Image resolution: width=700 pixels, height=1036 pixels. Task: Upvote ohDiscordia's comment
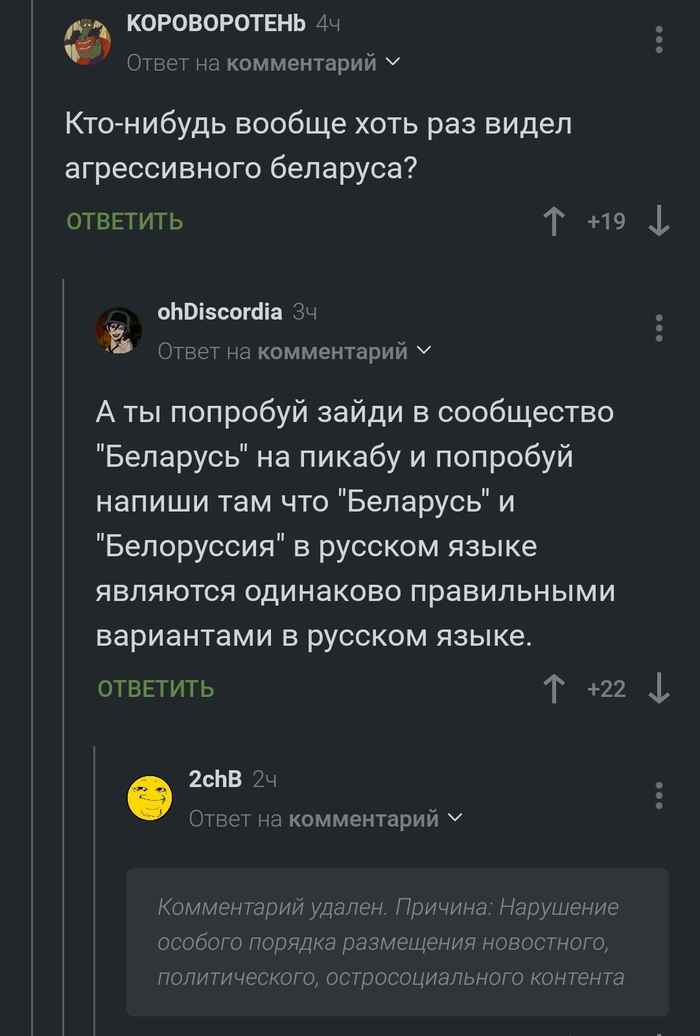pyautogui.click(x=552, y=688)
